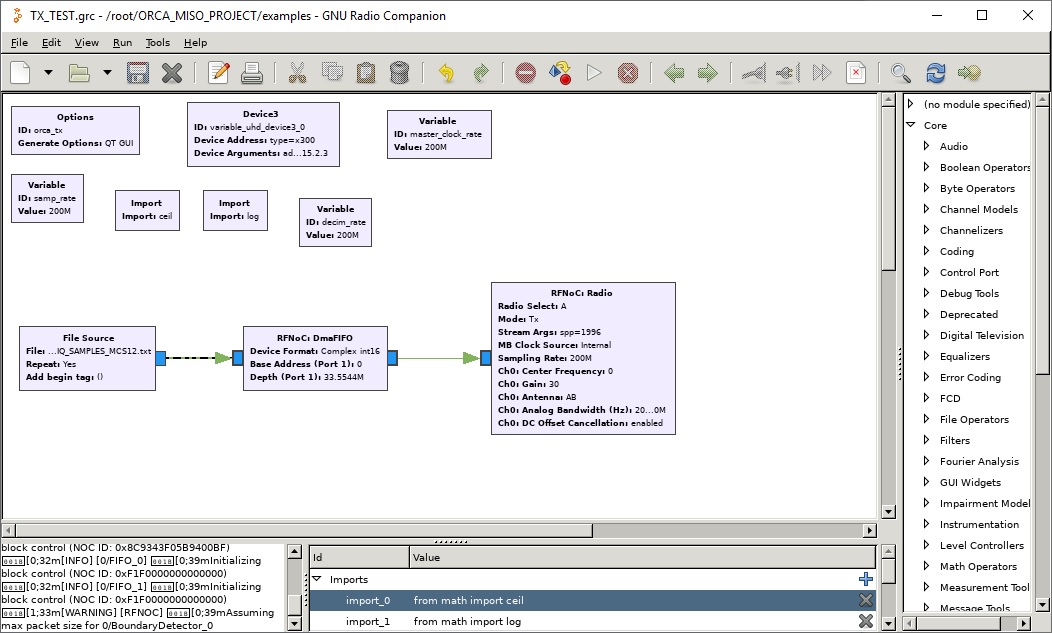
Task: Remove the import_0 entry with X button
Action: click(865, 600)
